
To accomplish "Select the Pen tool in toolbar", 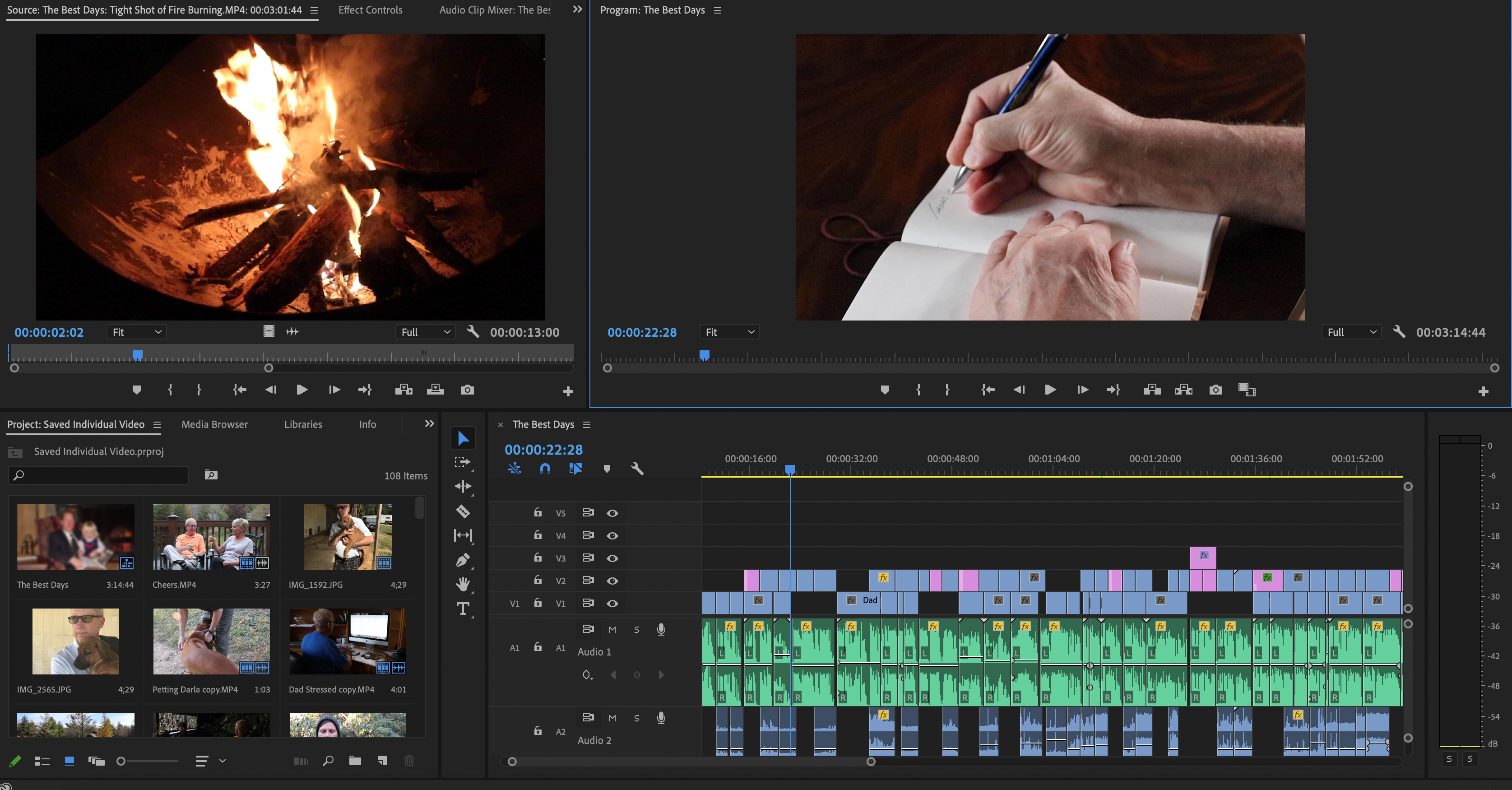I will click(463, 560).
